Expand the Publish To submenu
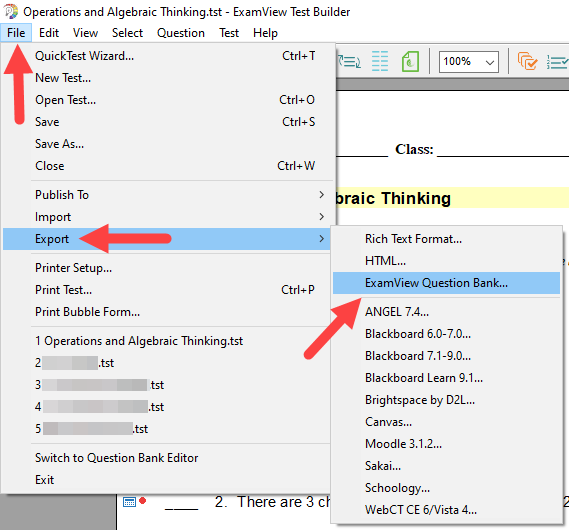Viewport: 569px width, 530px height. [x=168, y=195]
